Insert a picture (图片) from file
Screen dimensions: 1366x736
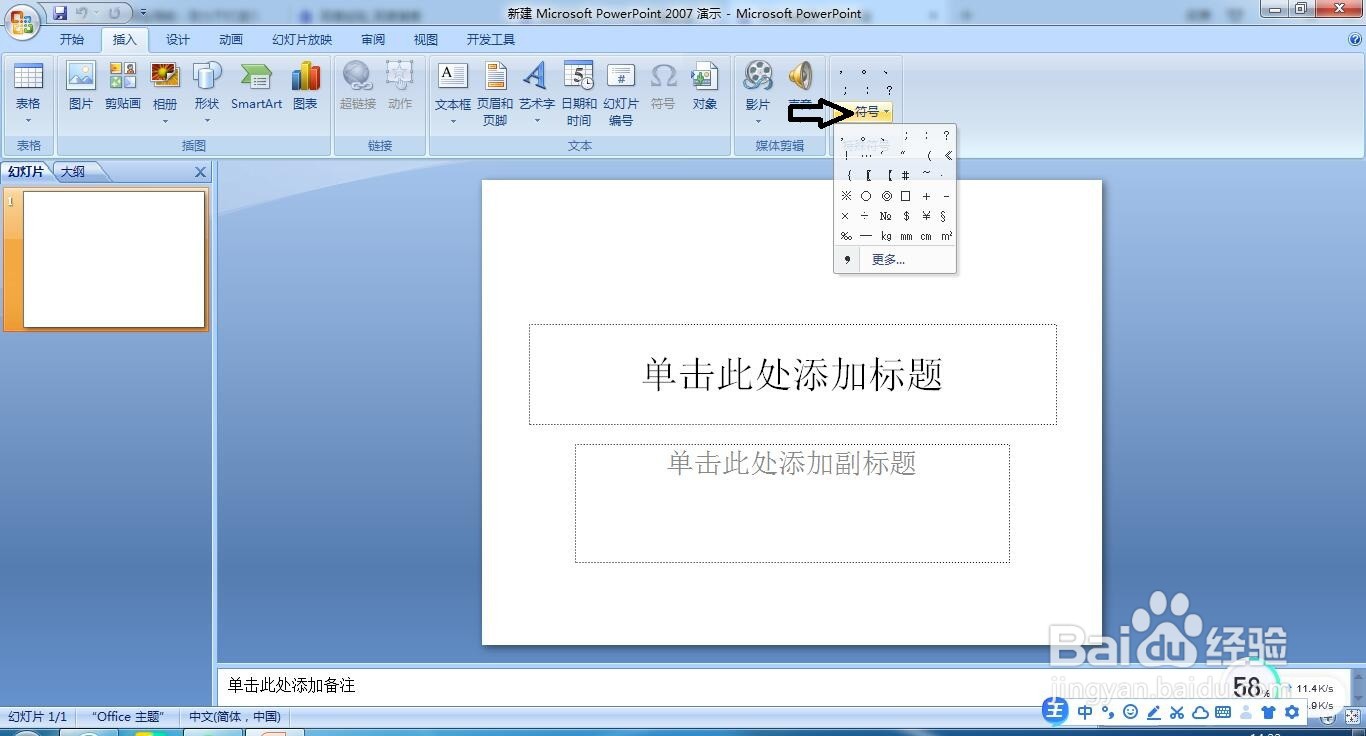[81, 86]
